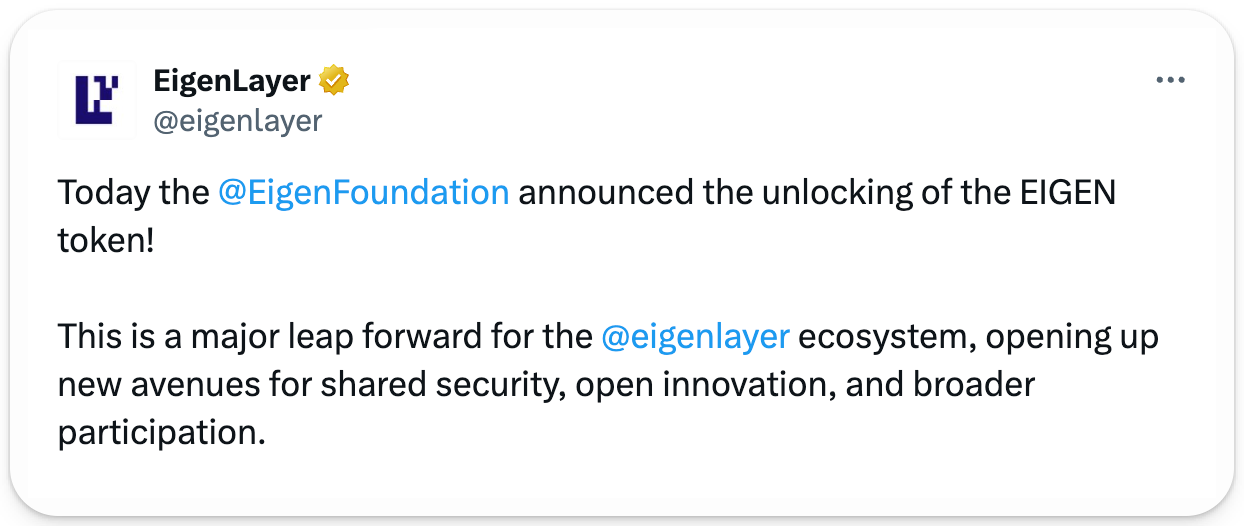This screenshot has width=1244, height=526.
Task: Click the final word "participation."
Action: pos(162,433)
